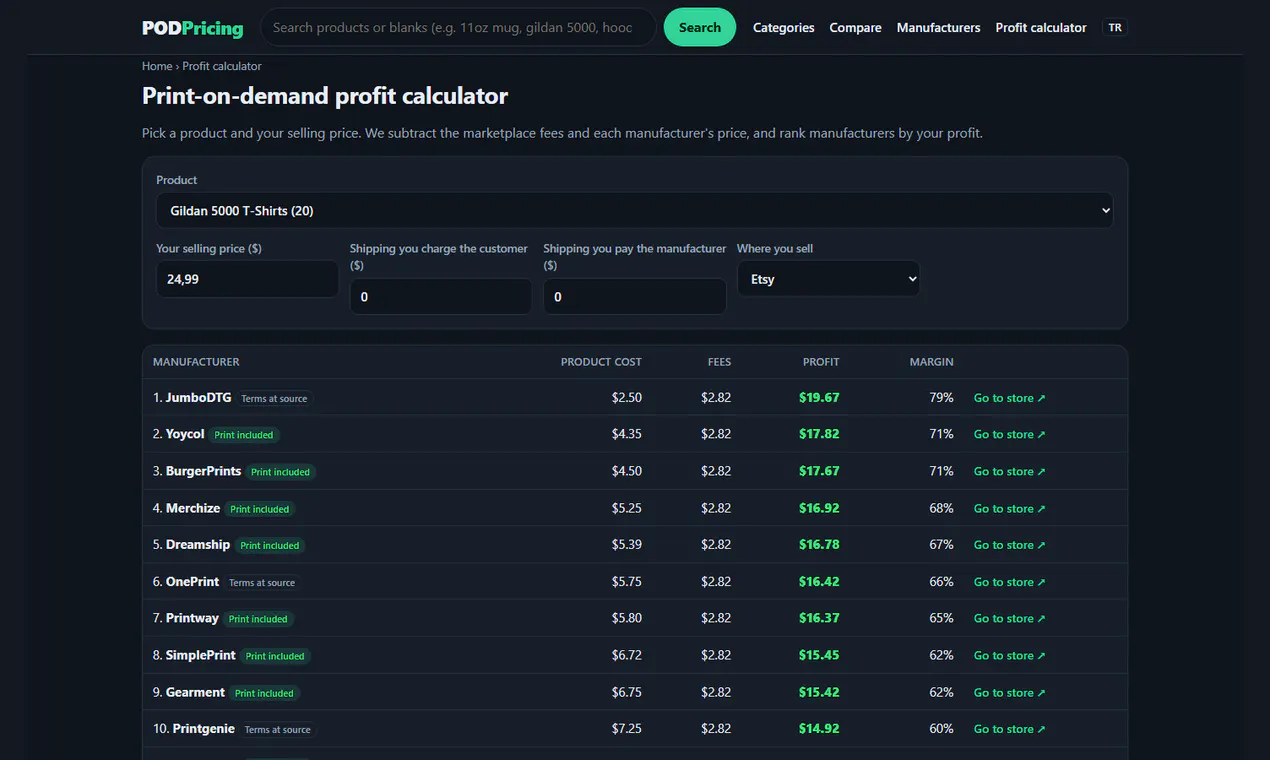This screenshot has width=1270, height=760.
Task: Click Yoycol manufacturer name
Action: tap(185, 434)
